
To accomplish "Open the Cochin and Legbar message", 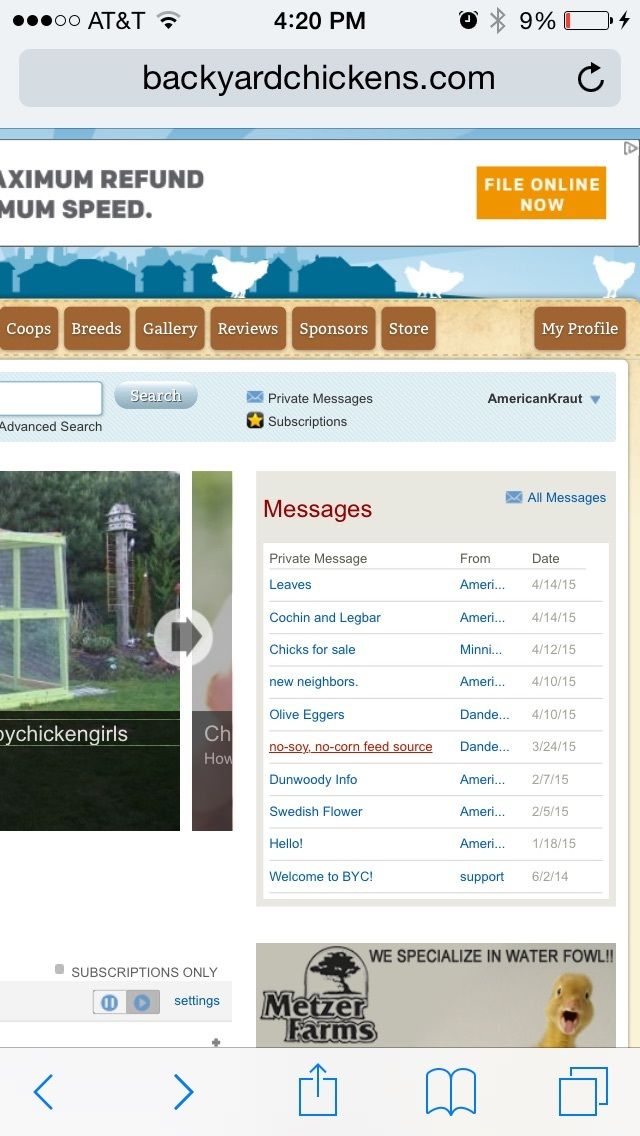I will [325, 617].
